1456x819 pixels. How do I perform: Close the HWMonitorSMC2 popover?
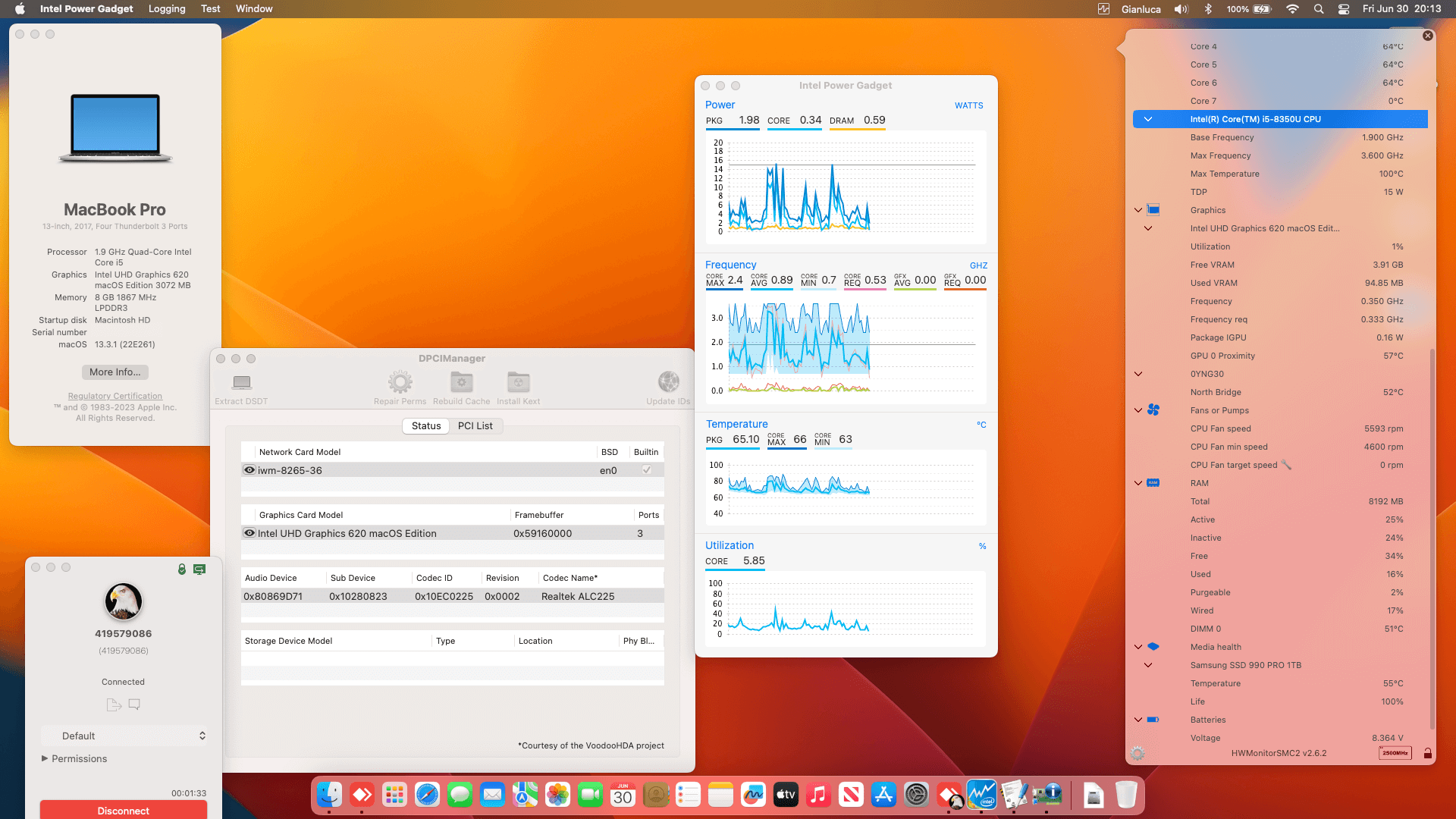point(1428,36)
